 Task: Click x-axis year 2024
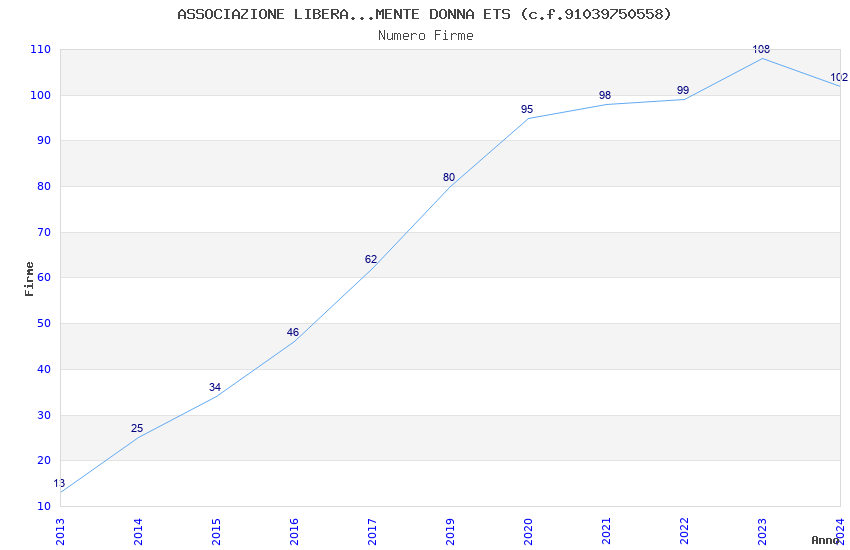point(841,532)
